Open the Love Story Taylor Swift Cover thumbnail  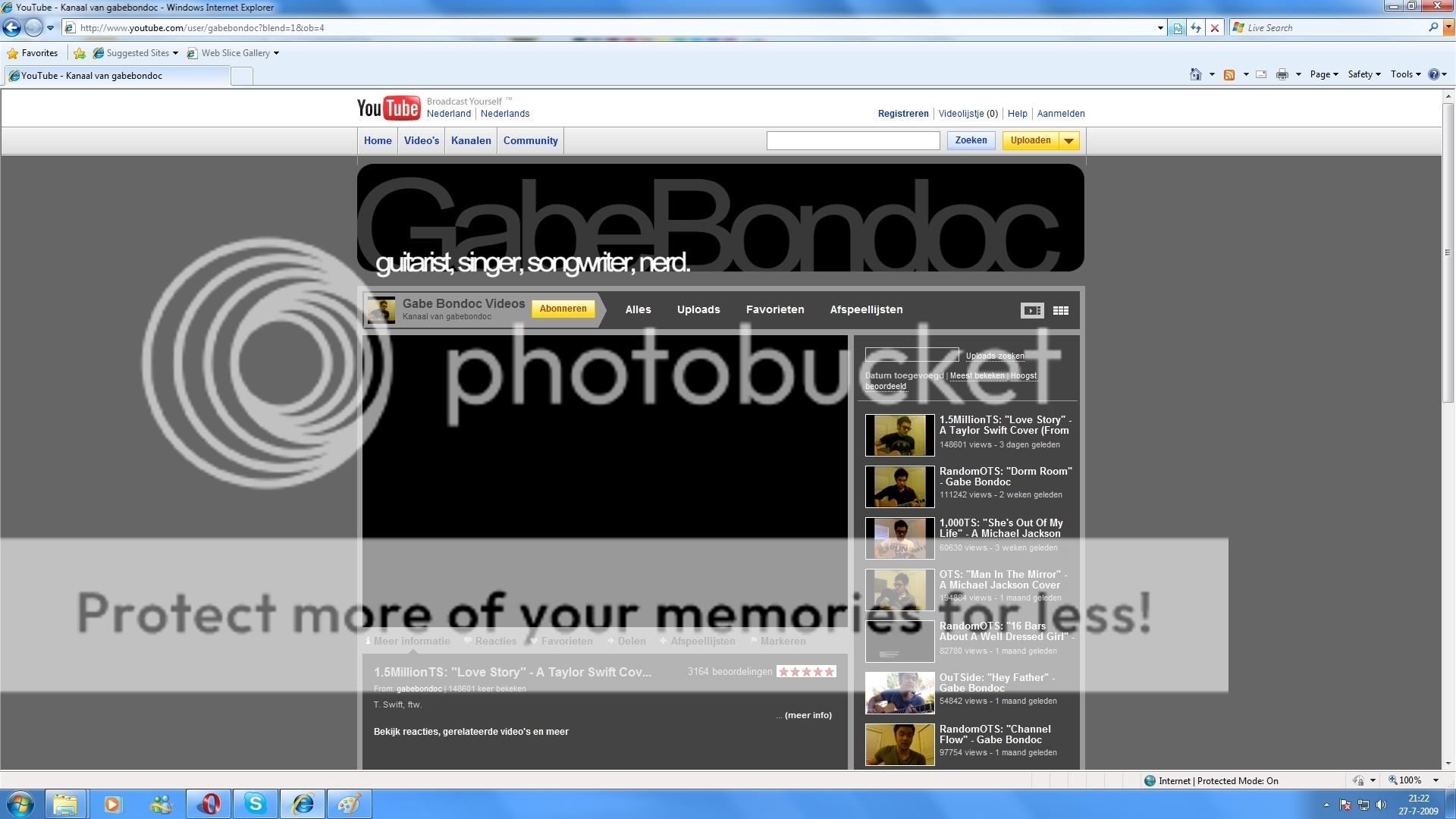[899, 435]
